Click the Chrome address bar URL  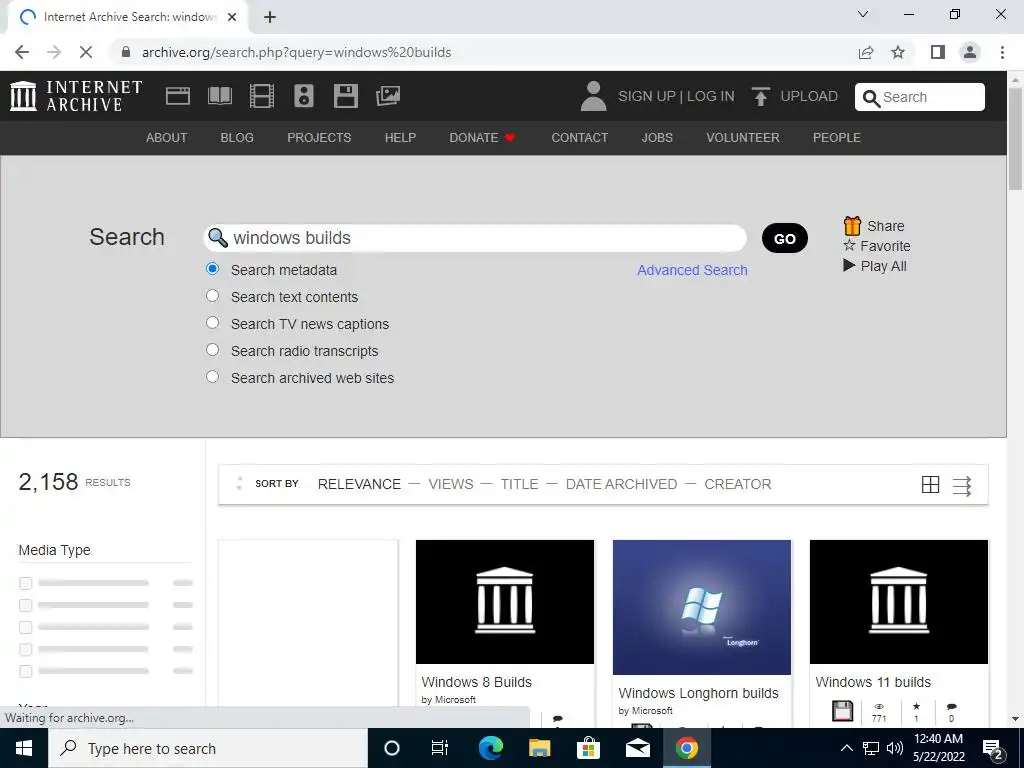296,52
